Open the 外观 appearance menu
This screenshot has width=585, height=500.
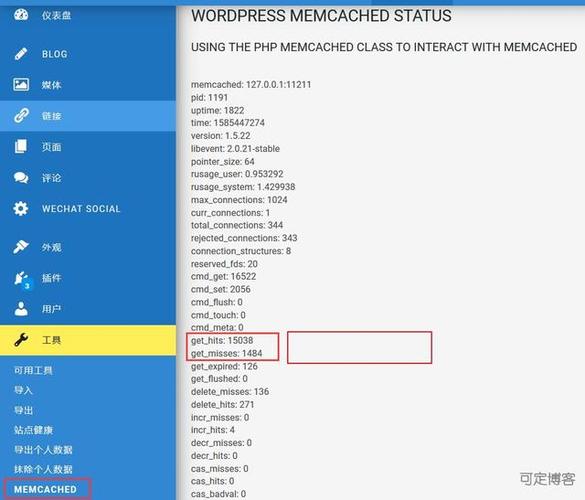point(51,247)
